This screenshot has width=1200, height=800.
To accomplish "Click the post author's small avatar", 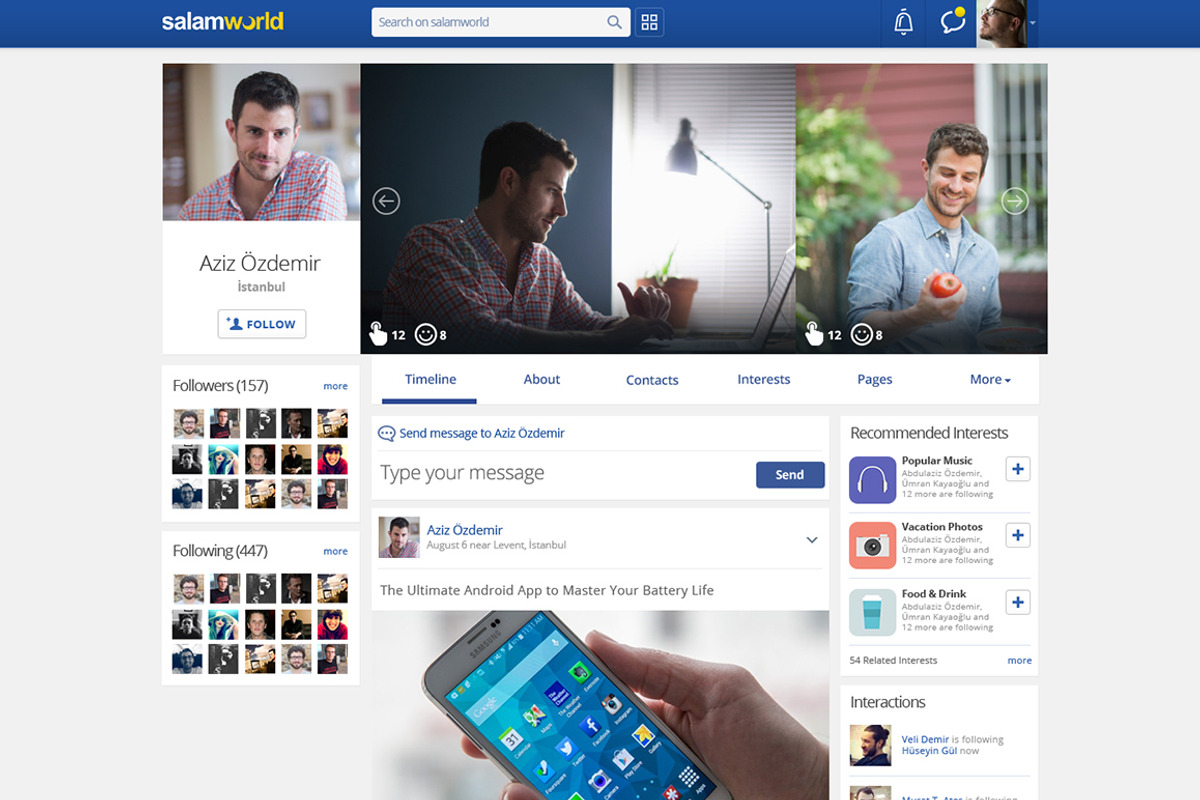I will 399,537.
